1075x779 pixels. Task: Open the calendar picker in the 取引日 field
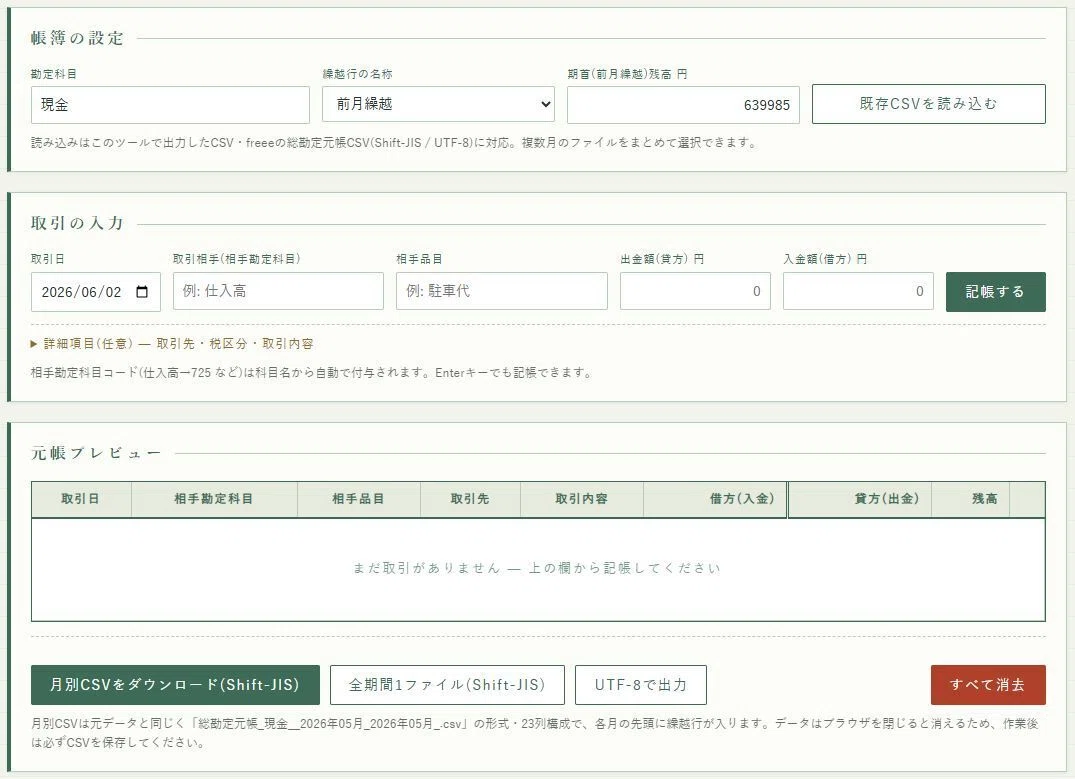click(142, 292)
